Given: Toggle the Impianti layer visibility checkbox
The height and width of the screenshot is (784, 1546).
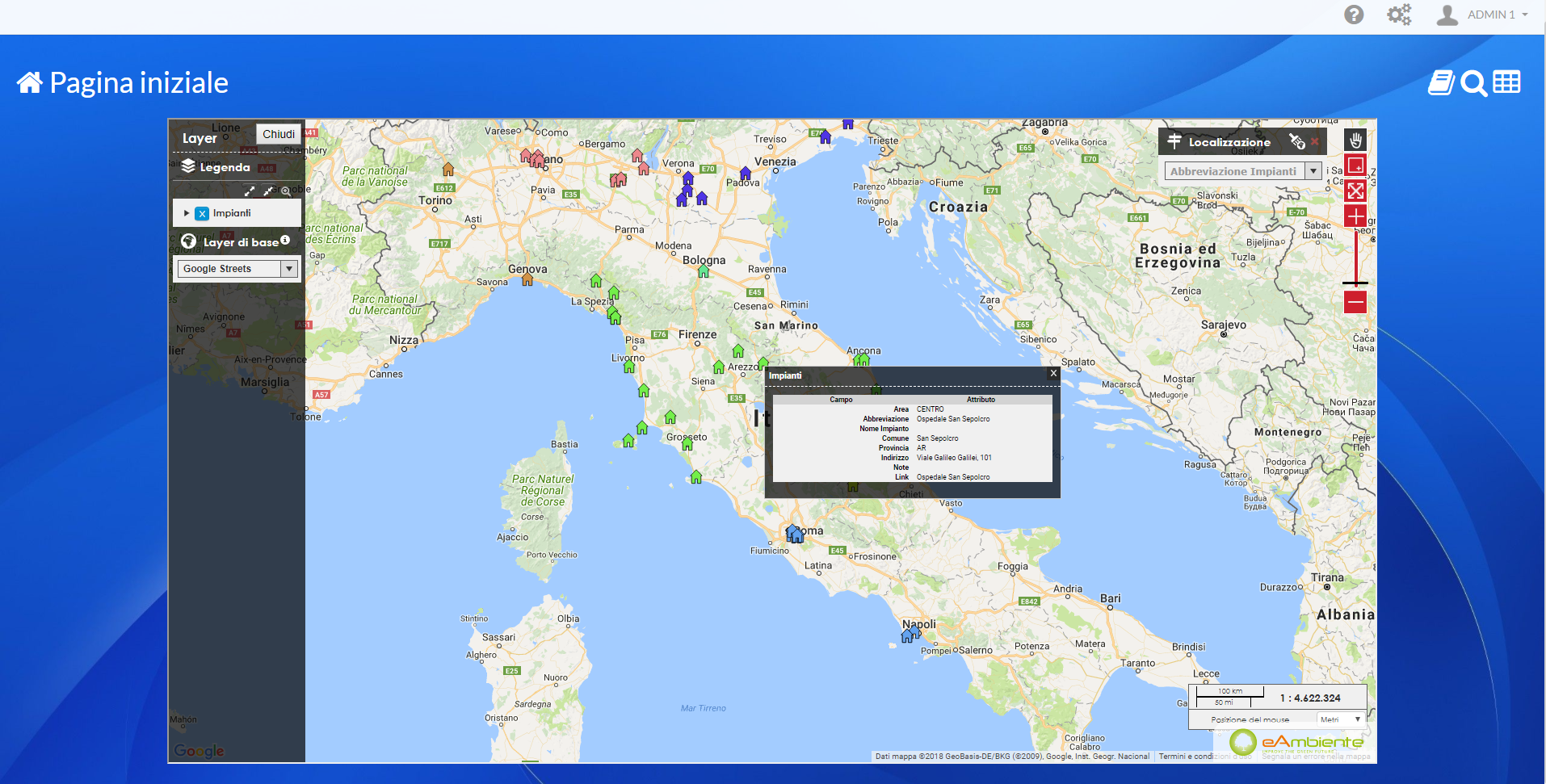Looking at the screenshot, I should coord(202,213).
